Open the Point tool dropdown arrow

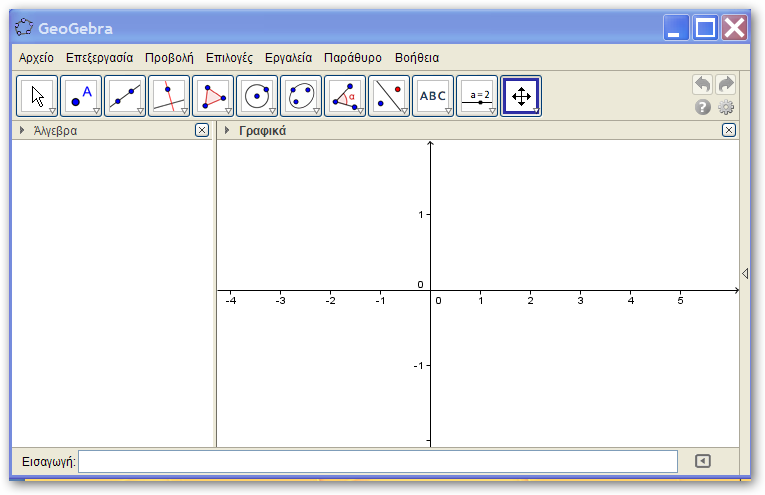[x=96, y=111]
